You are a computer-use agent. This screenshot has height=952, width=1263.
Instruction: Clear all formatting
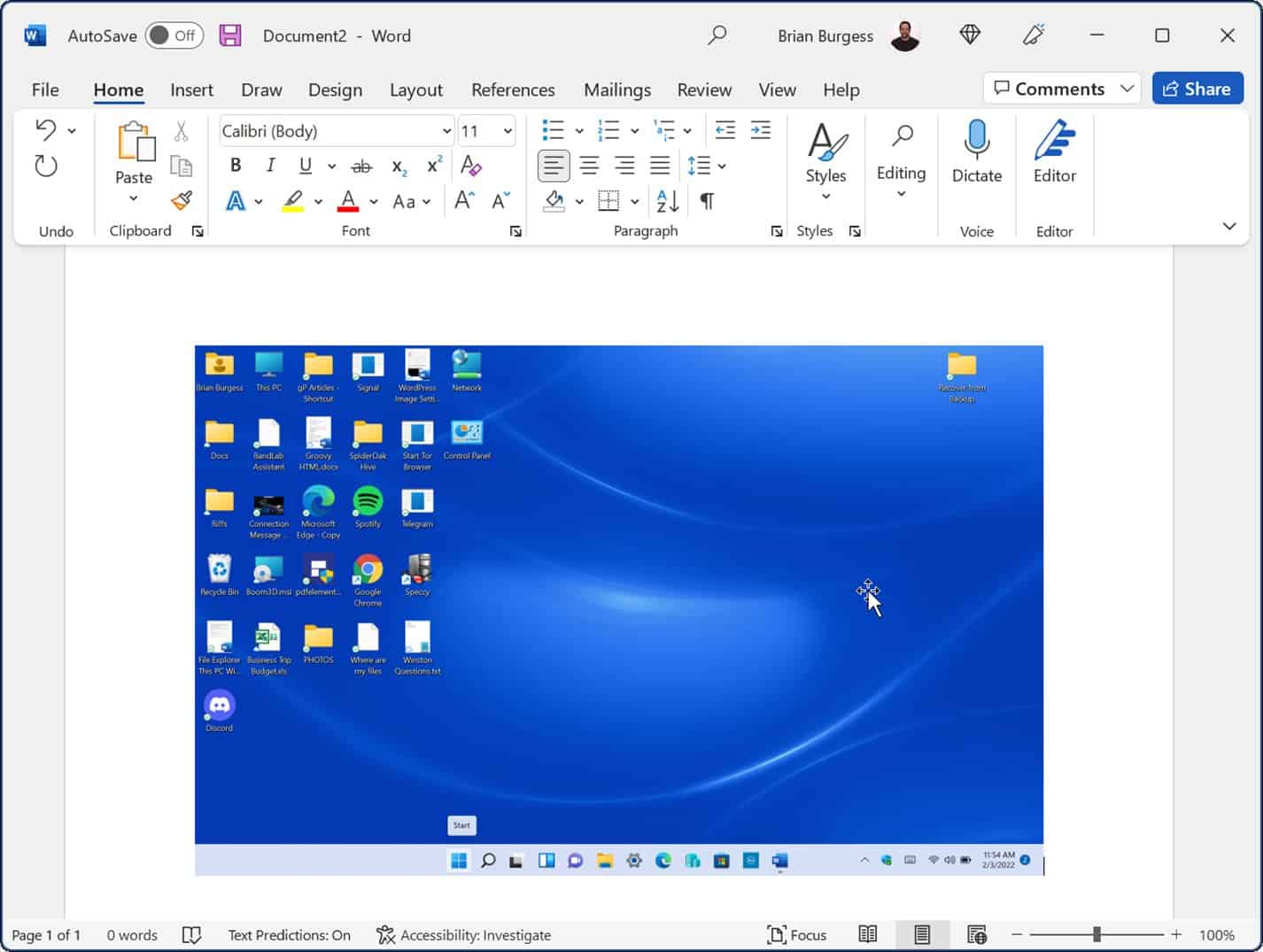pyautogui.click(x=472, y=166)
